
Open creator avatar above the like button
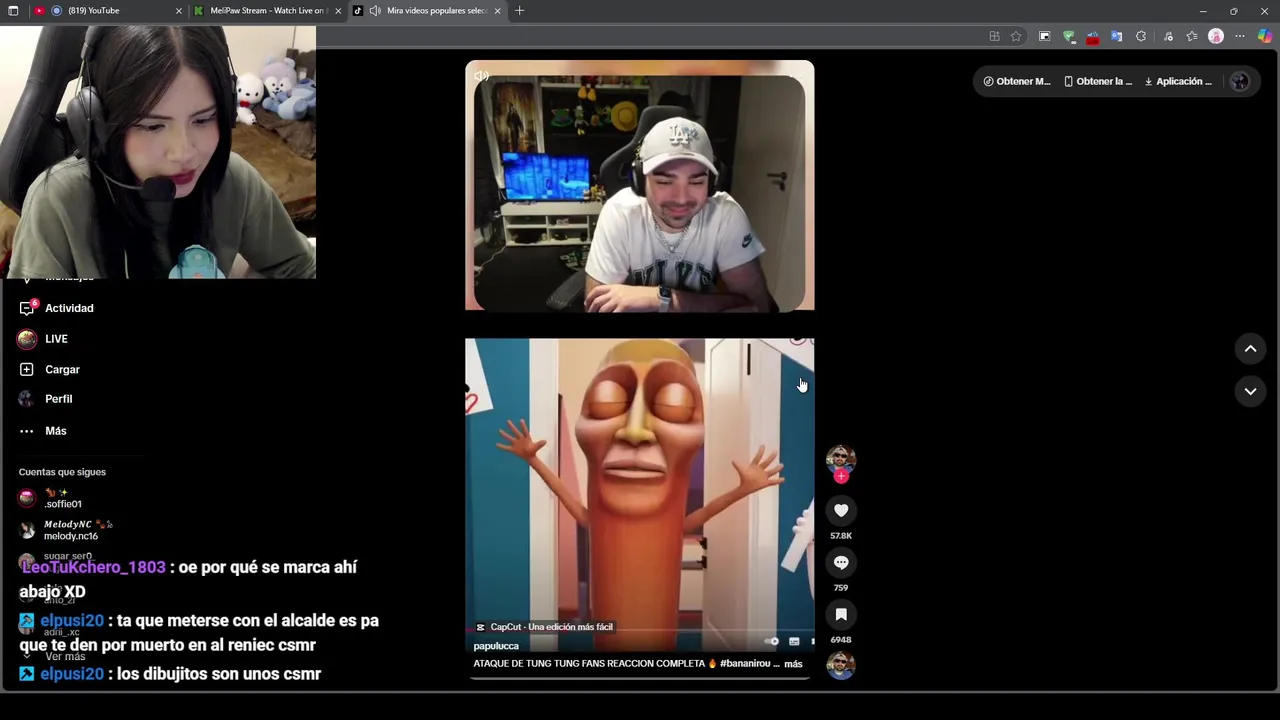coord(841,459)
